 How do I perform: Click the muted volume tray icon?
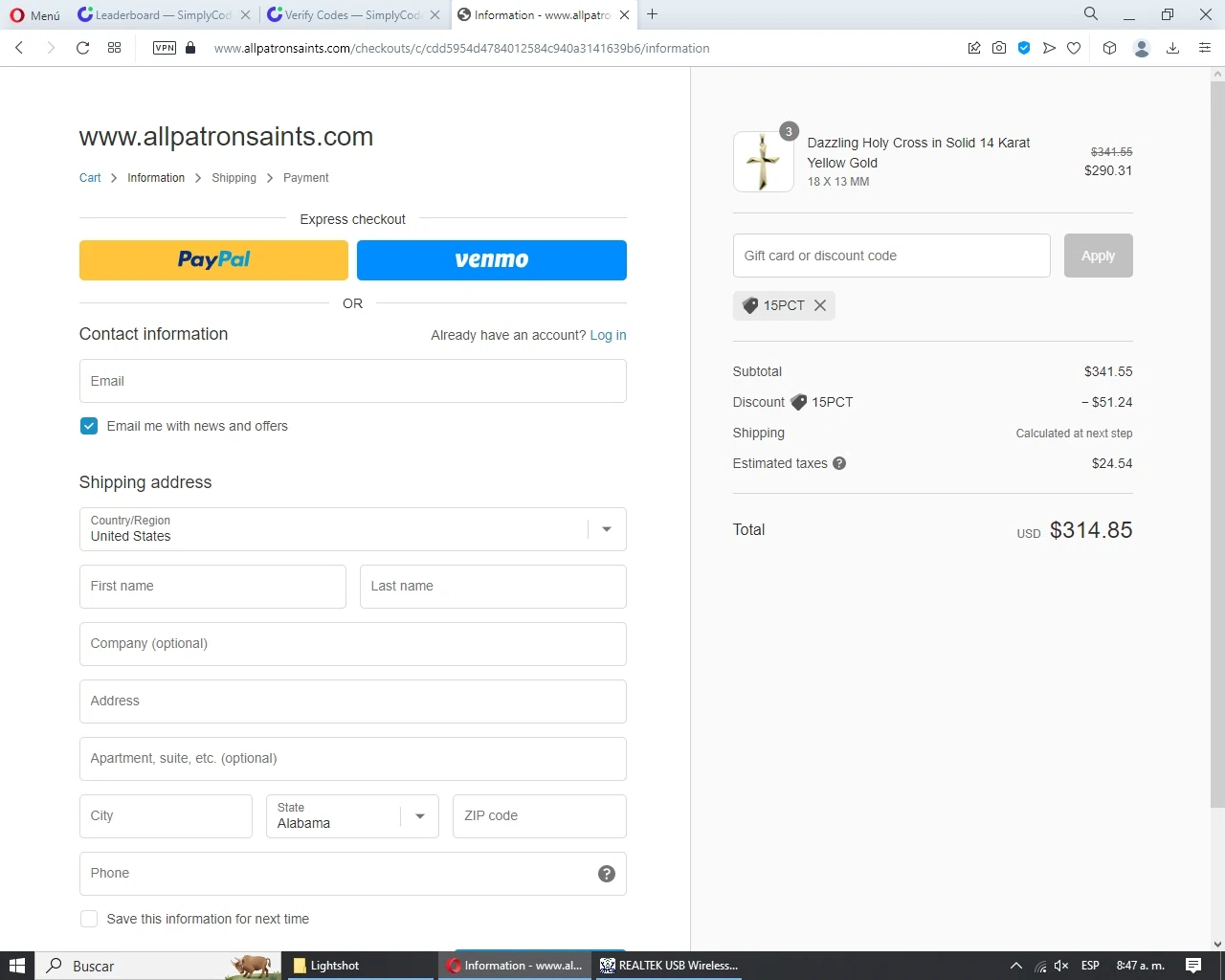pos(1061,966)
